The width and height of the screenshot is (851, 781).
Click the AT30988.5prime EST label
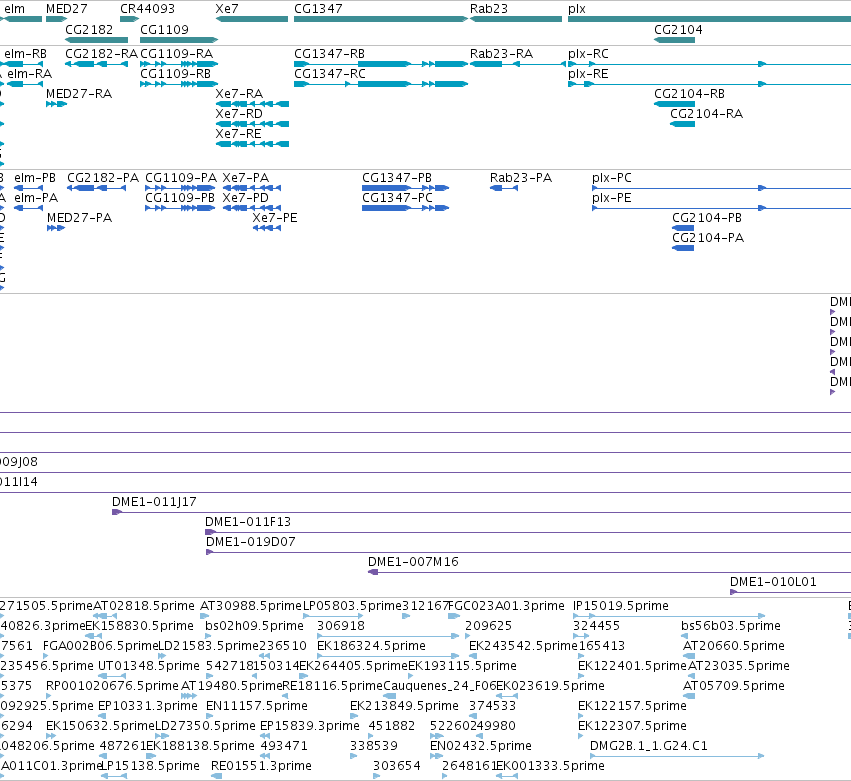250,606
